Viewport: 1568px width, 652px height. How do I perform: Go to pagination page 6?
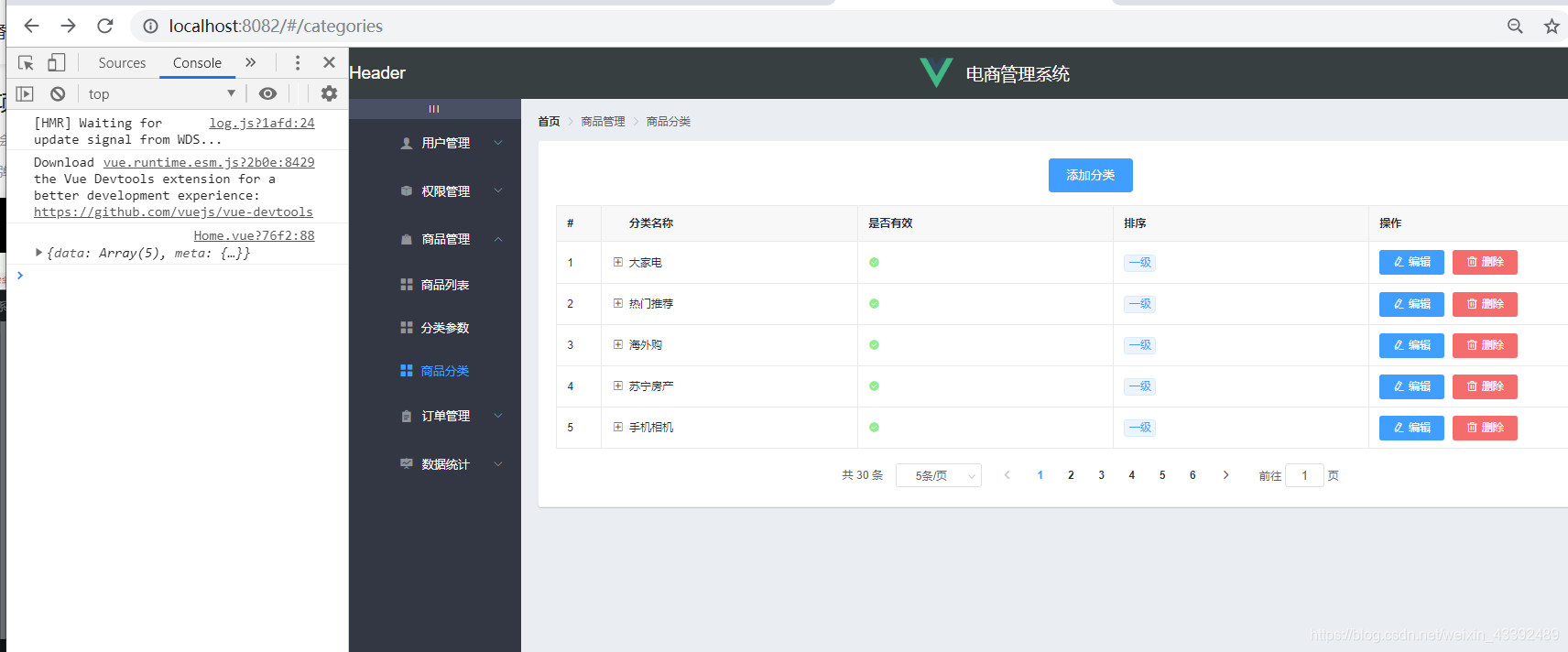(1192, 475)
